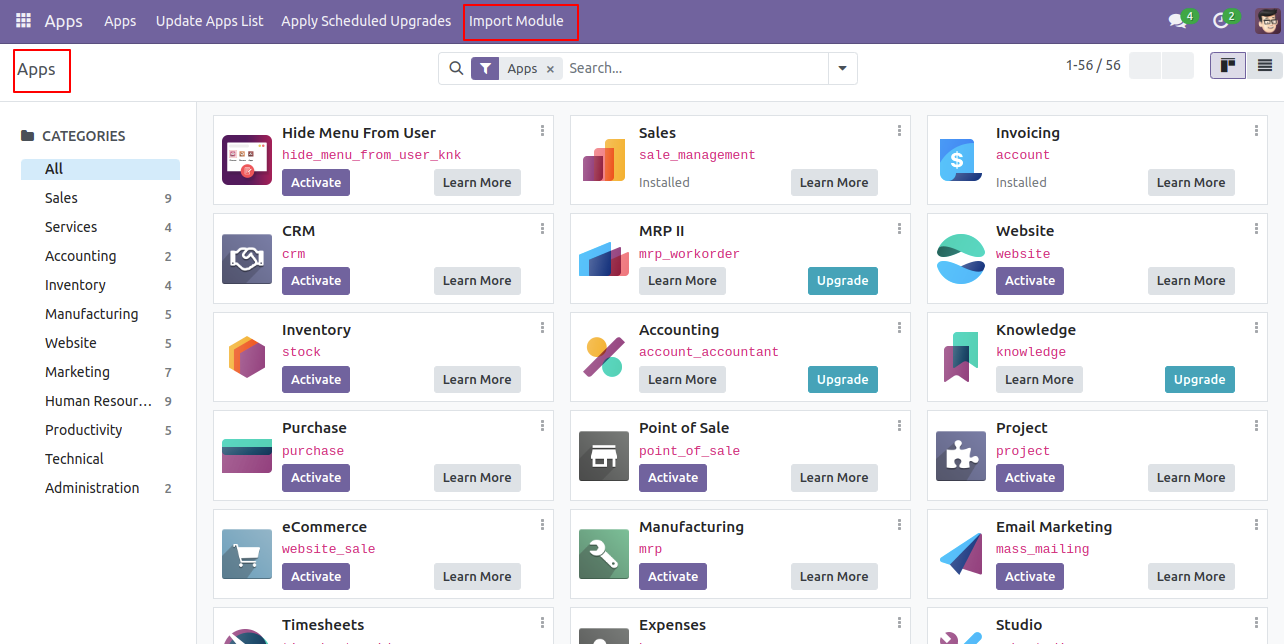The width and height of the screenshot is (1284, 644).
Task: Open the activities clock icon
Action: (1220, 21)
